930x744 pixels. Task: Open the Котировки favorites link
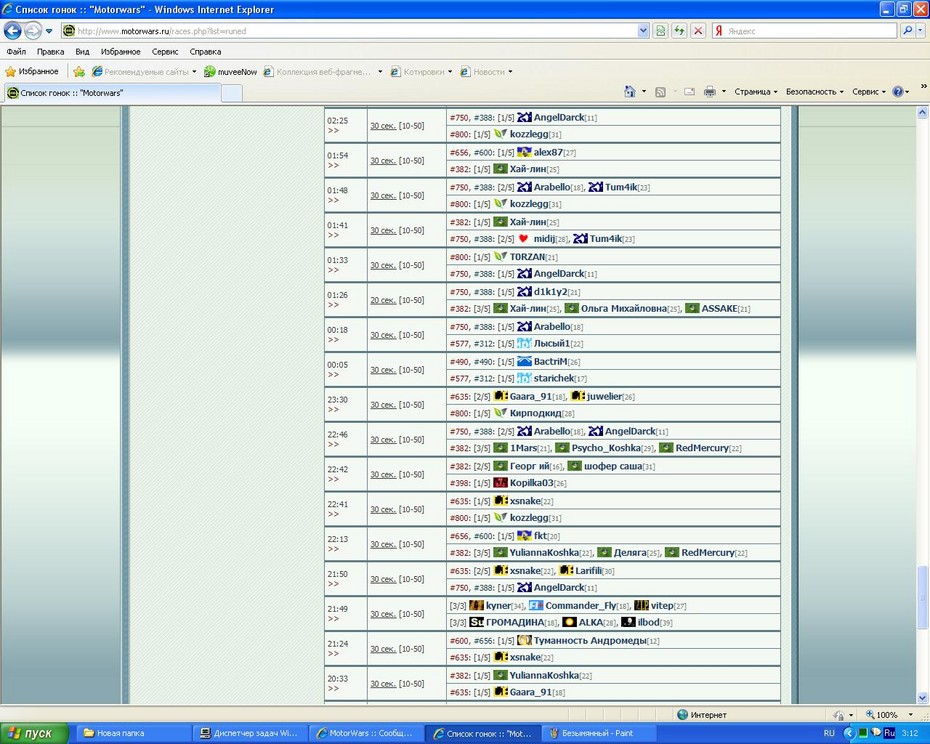(421, 72)
